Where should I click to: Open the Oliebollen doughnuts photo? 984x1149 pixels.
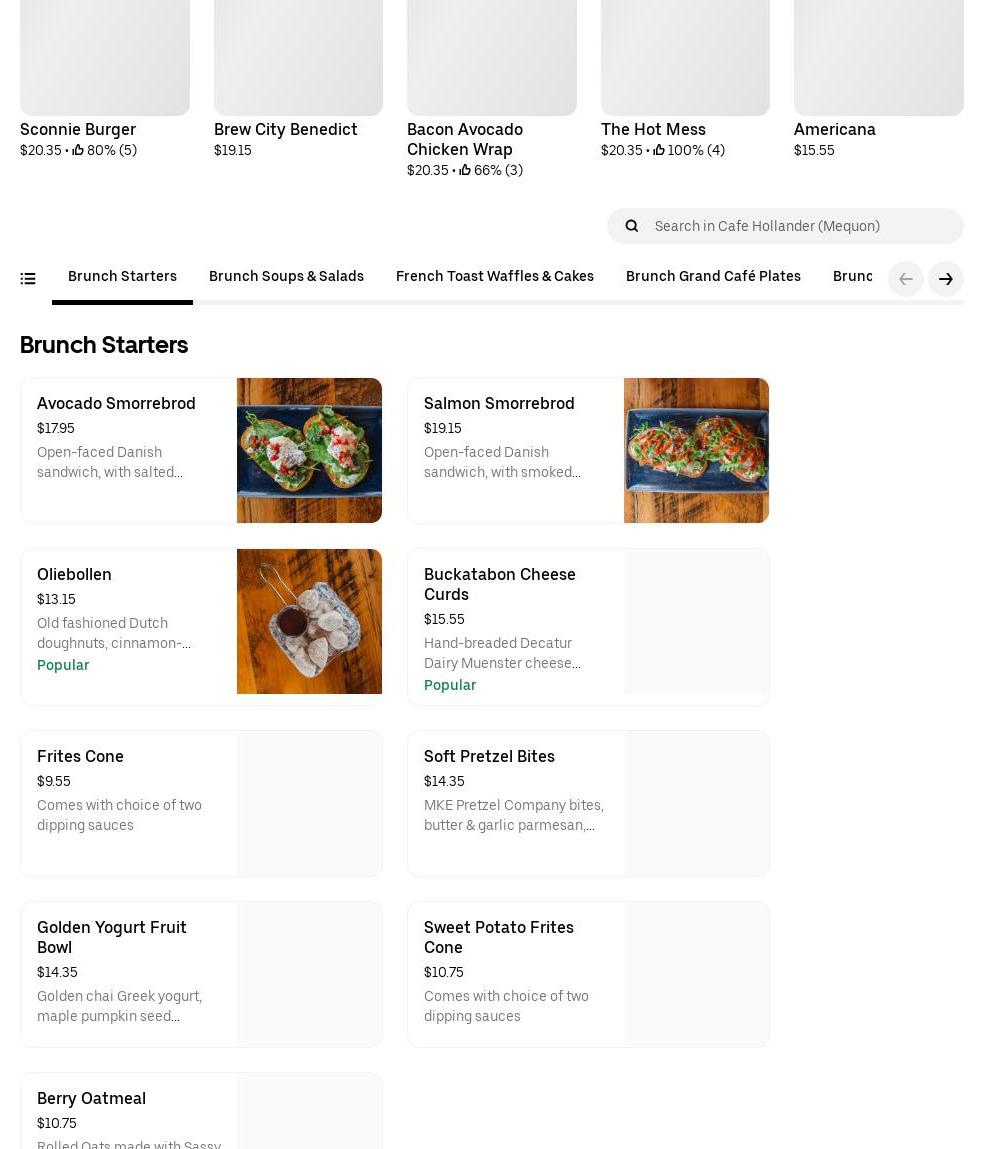click(x=309, y=621)
